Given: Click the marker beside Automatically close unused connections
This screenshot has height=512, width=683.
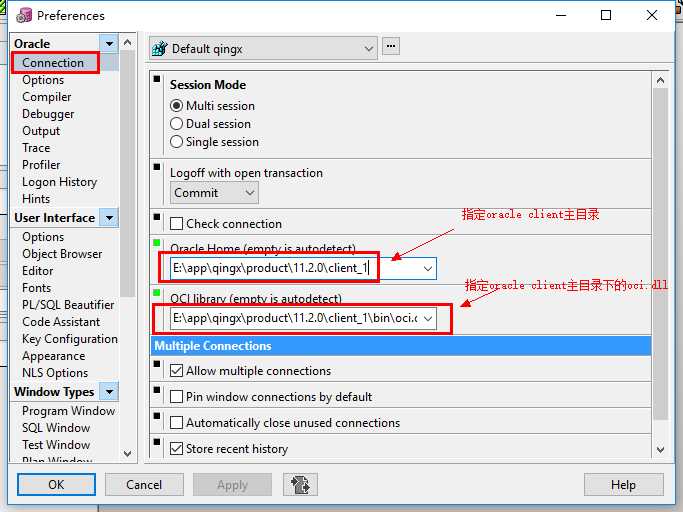Looking at the screenshot, I should click(x=157, y=416).
